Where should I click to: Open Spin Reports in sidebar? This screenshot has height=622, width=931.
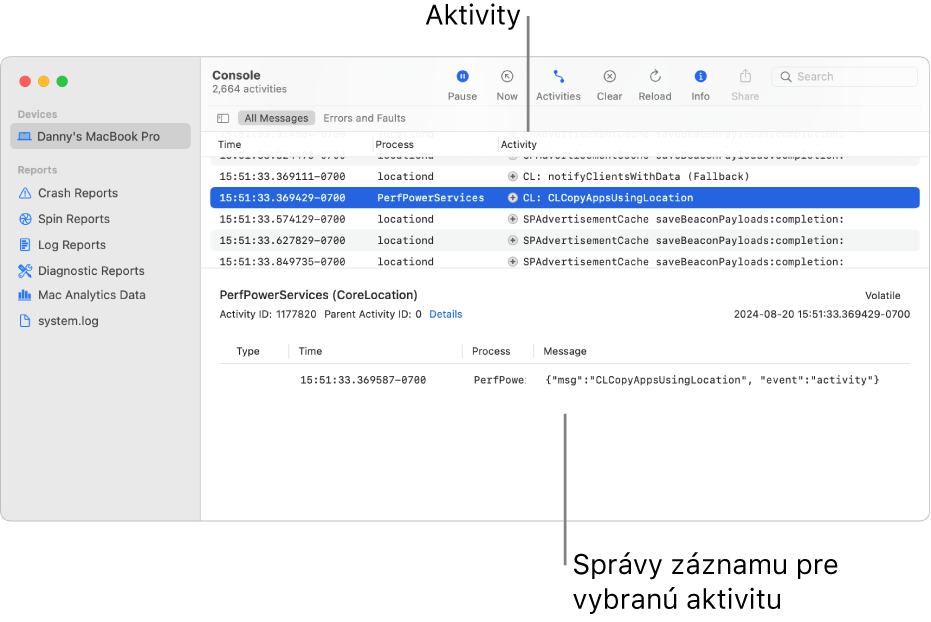click(74, 219)
